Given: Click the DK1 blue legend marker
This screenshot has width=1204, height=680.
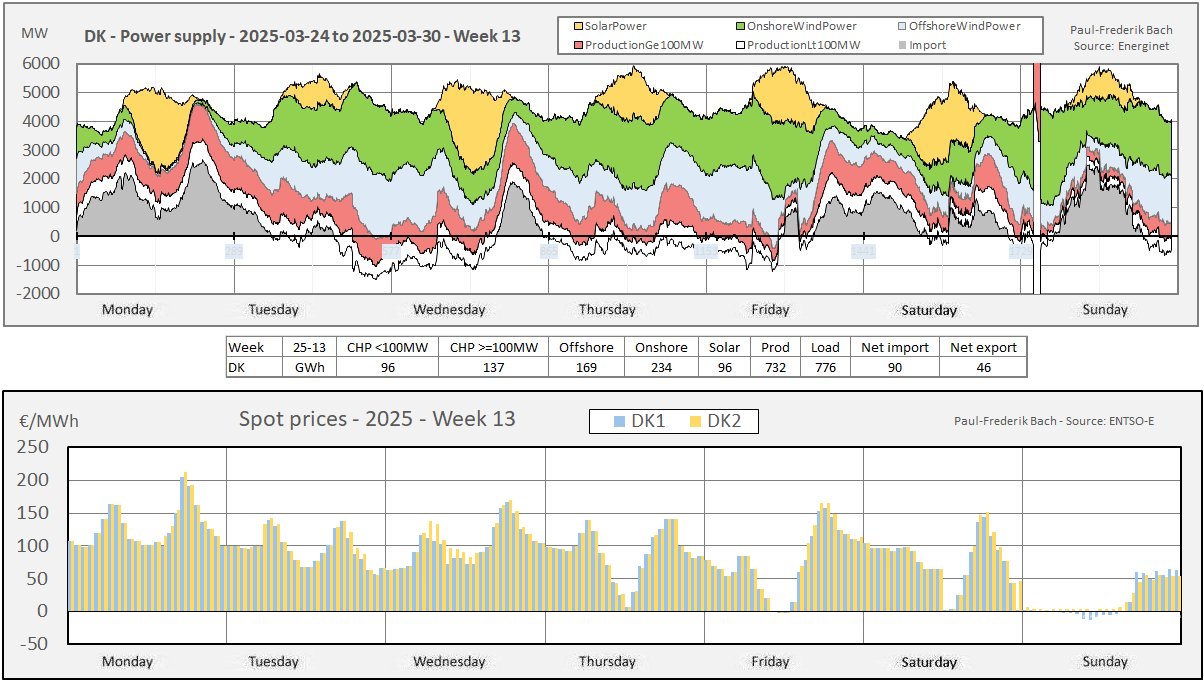Looking at the screenshot, I should pos(619,422).
